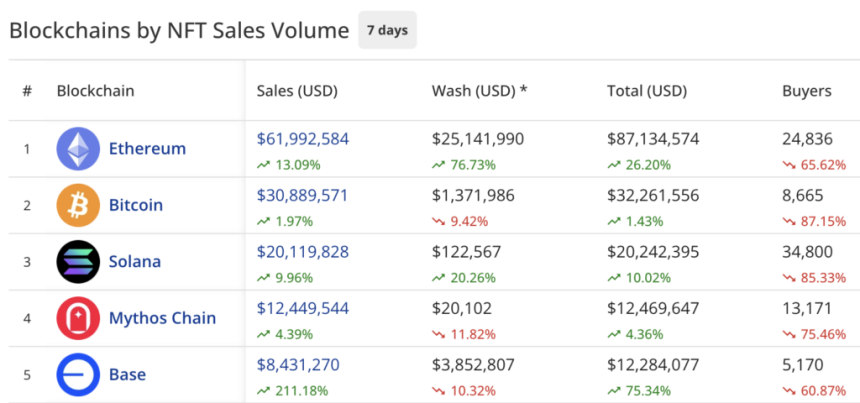Open the Base blockchain link
Image resolution: width=860 pixels, height=403 pixels.
point(127,375)
